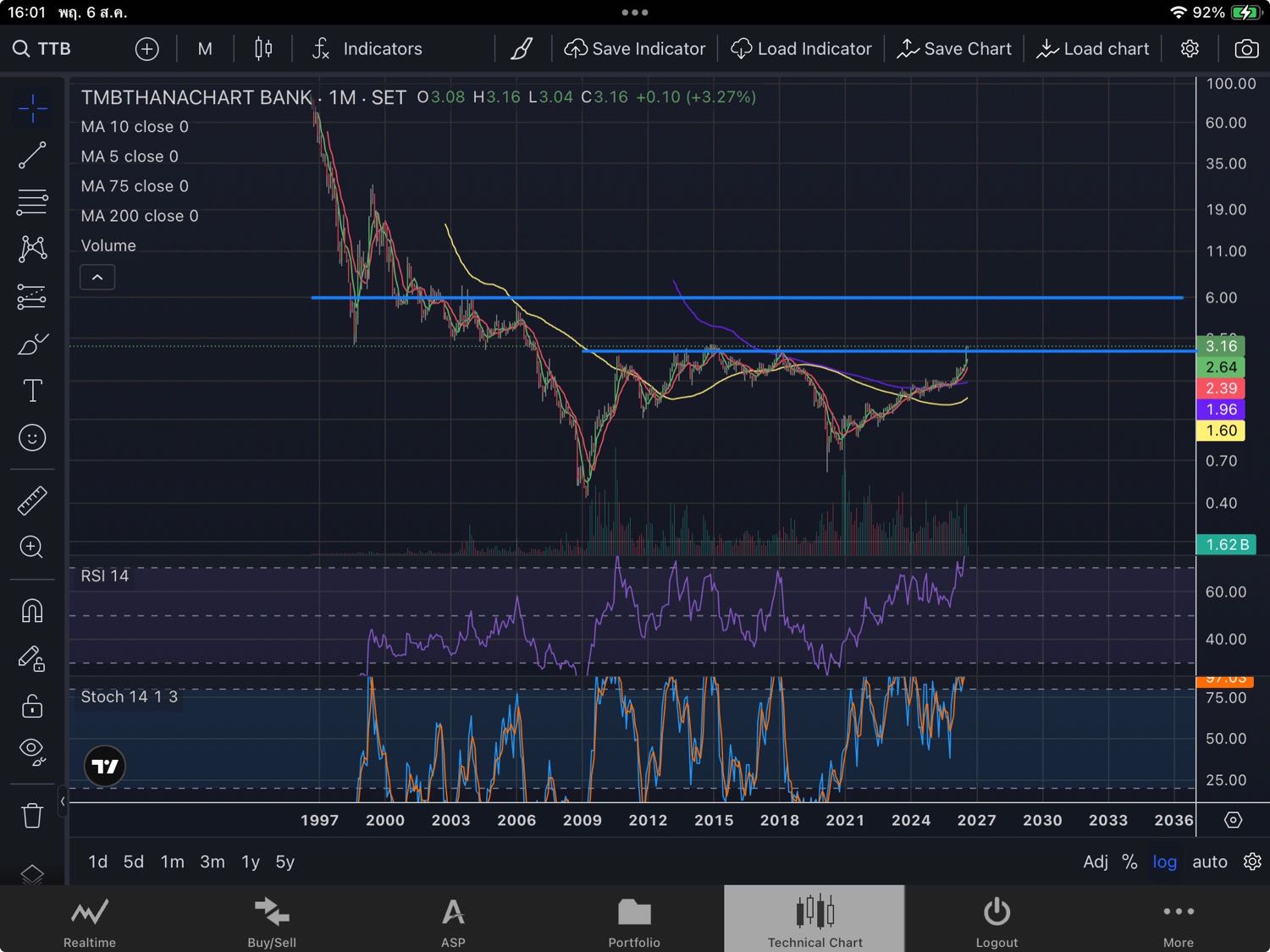Open the Fibonacci retracement tool

tap(32, 202)
